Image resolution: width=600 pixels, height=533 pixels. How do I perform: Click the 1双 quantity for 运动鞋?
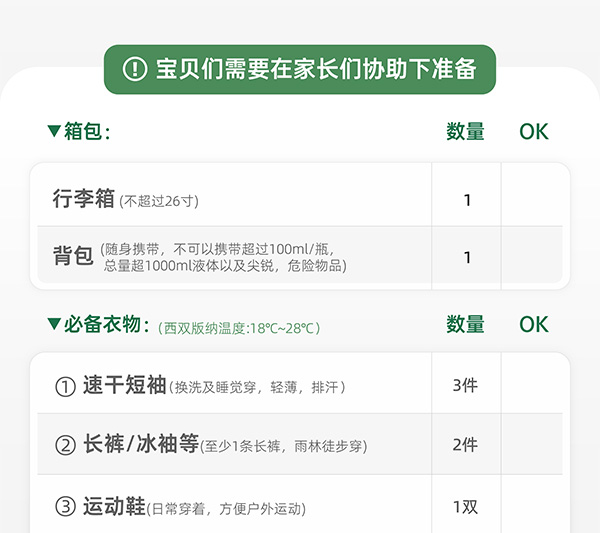[x=466, y=507]
